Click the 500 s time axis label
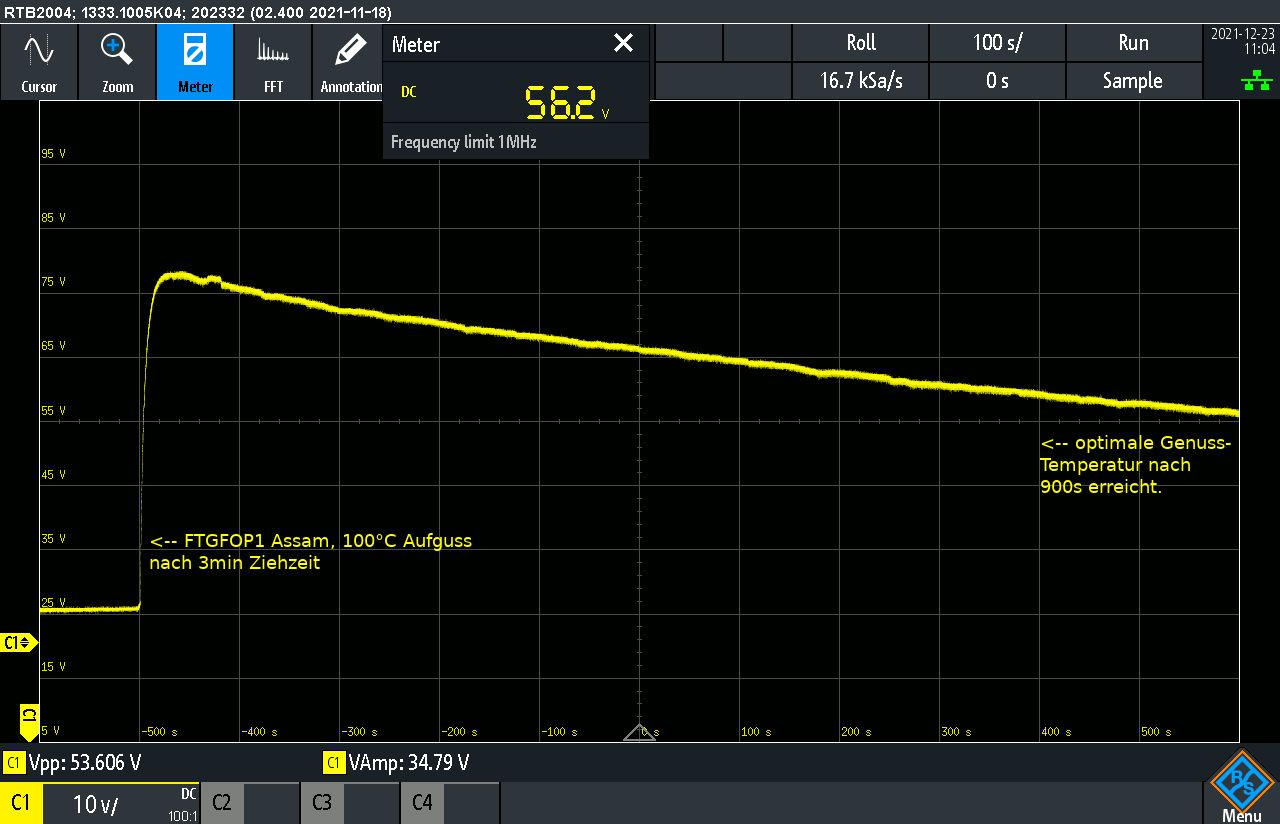1280x824 pixels. tap(1156, 732)
